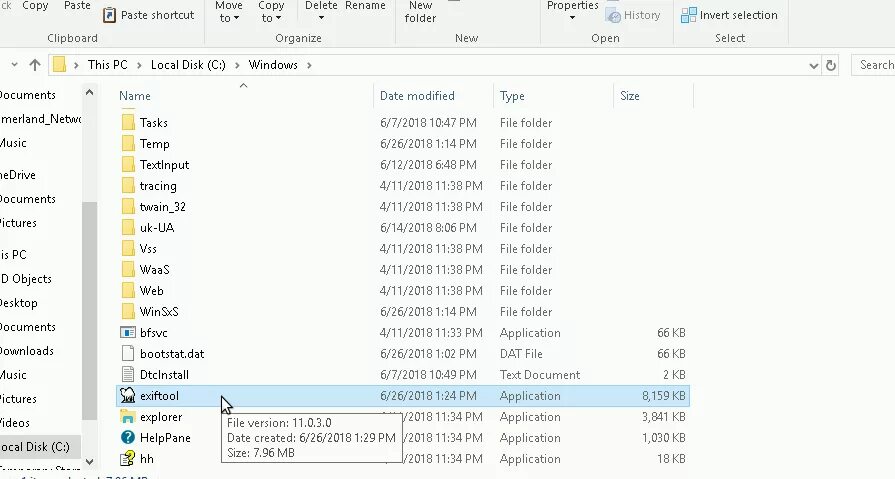Select the hh application icon

point(128,458)
